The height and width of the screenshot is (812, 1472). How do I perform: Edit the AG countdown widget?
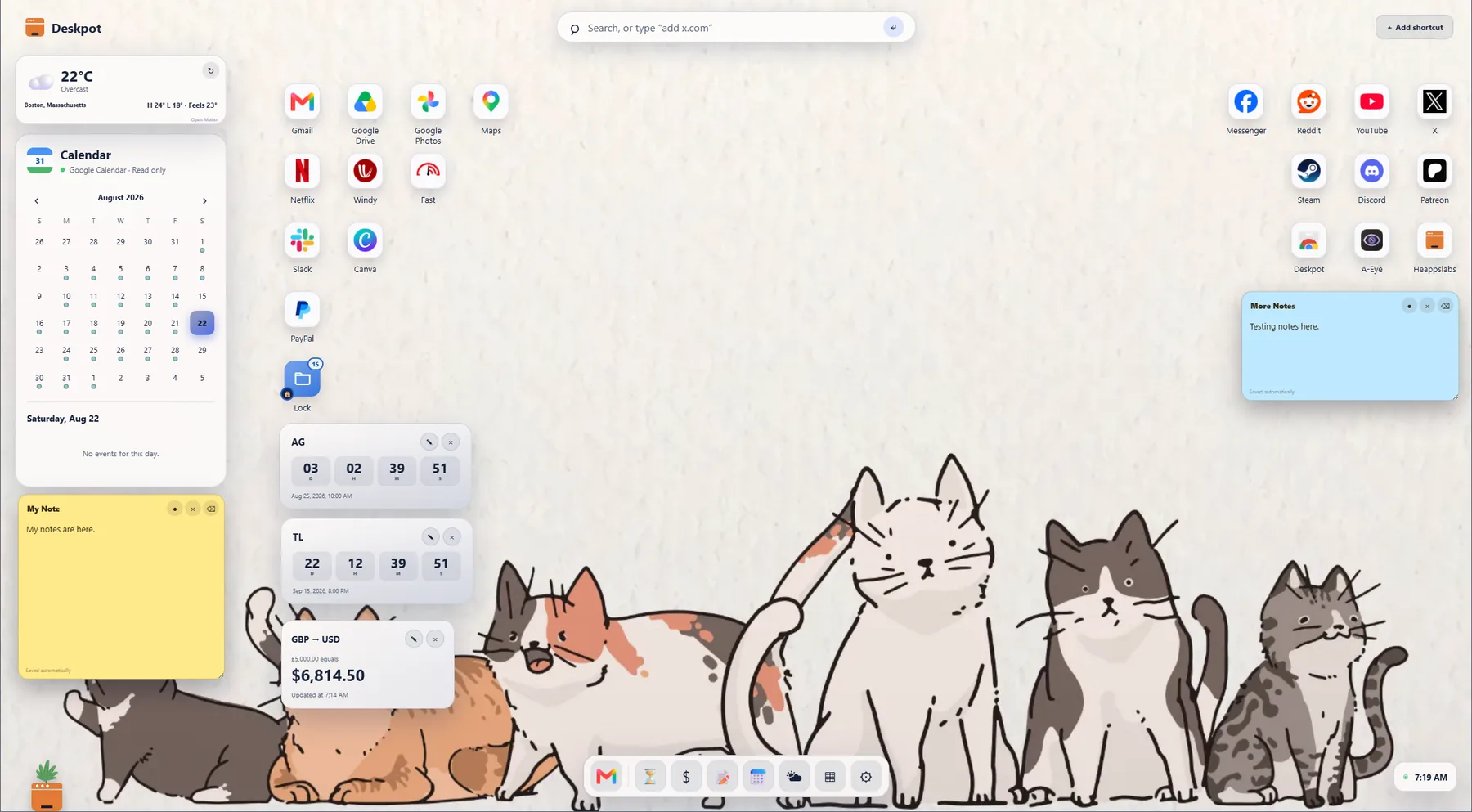(x=429, y=442)
